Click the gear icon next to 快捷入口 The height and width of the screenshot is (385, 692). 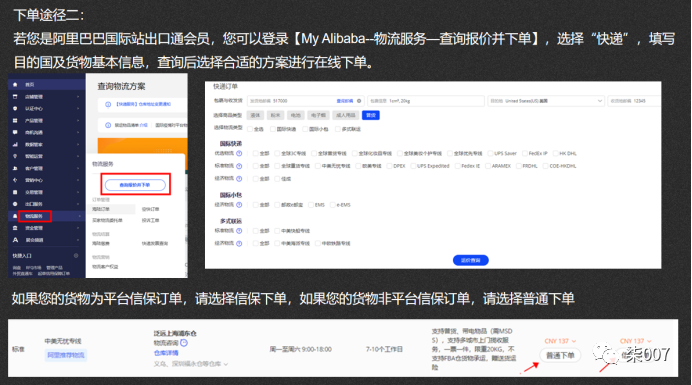(x=76, y=256)
